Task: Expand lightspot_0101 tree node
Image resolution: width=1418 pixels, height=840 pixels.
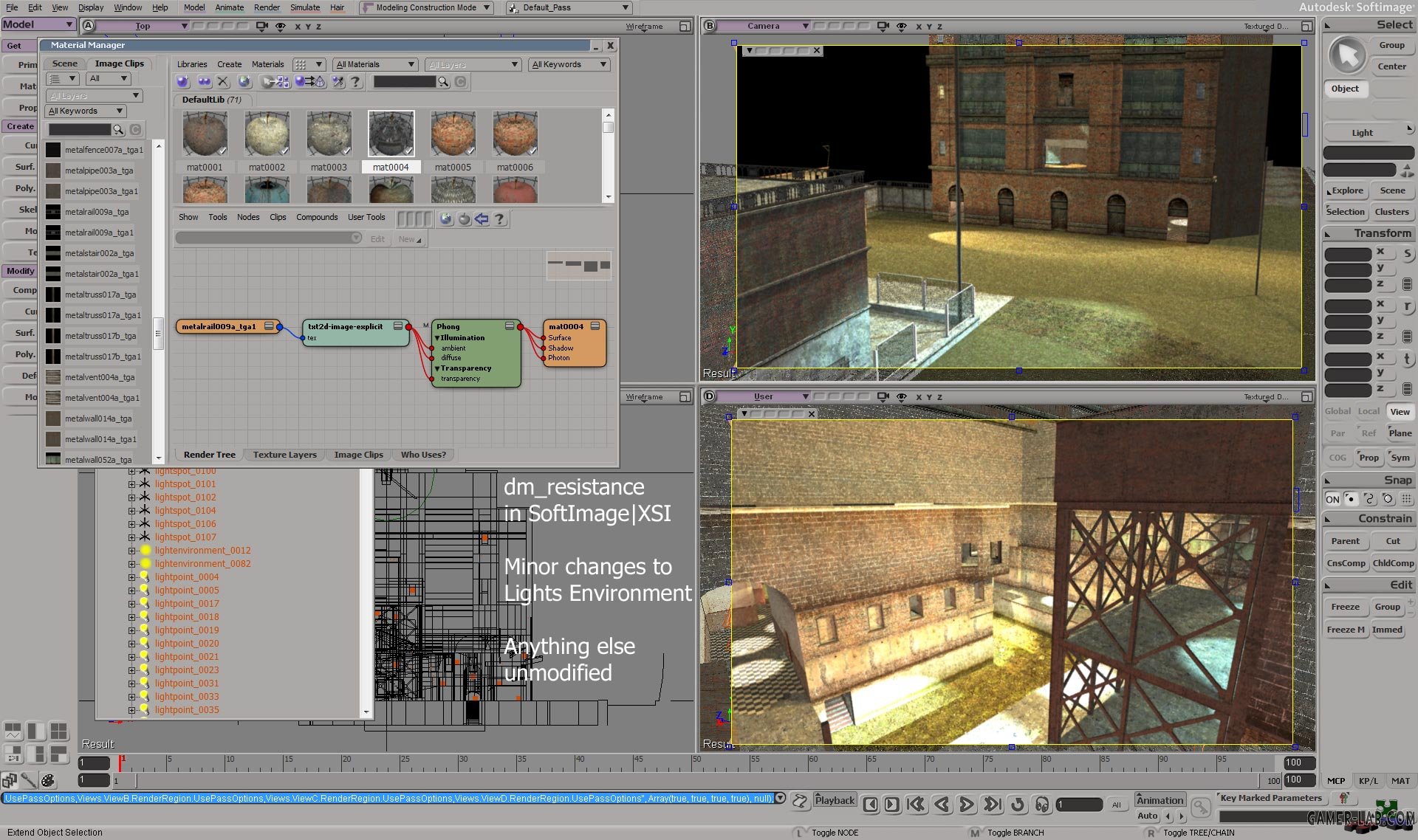Action: click(x=131, y=484)
